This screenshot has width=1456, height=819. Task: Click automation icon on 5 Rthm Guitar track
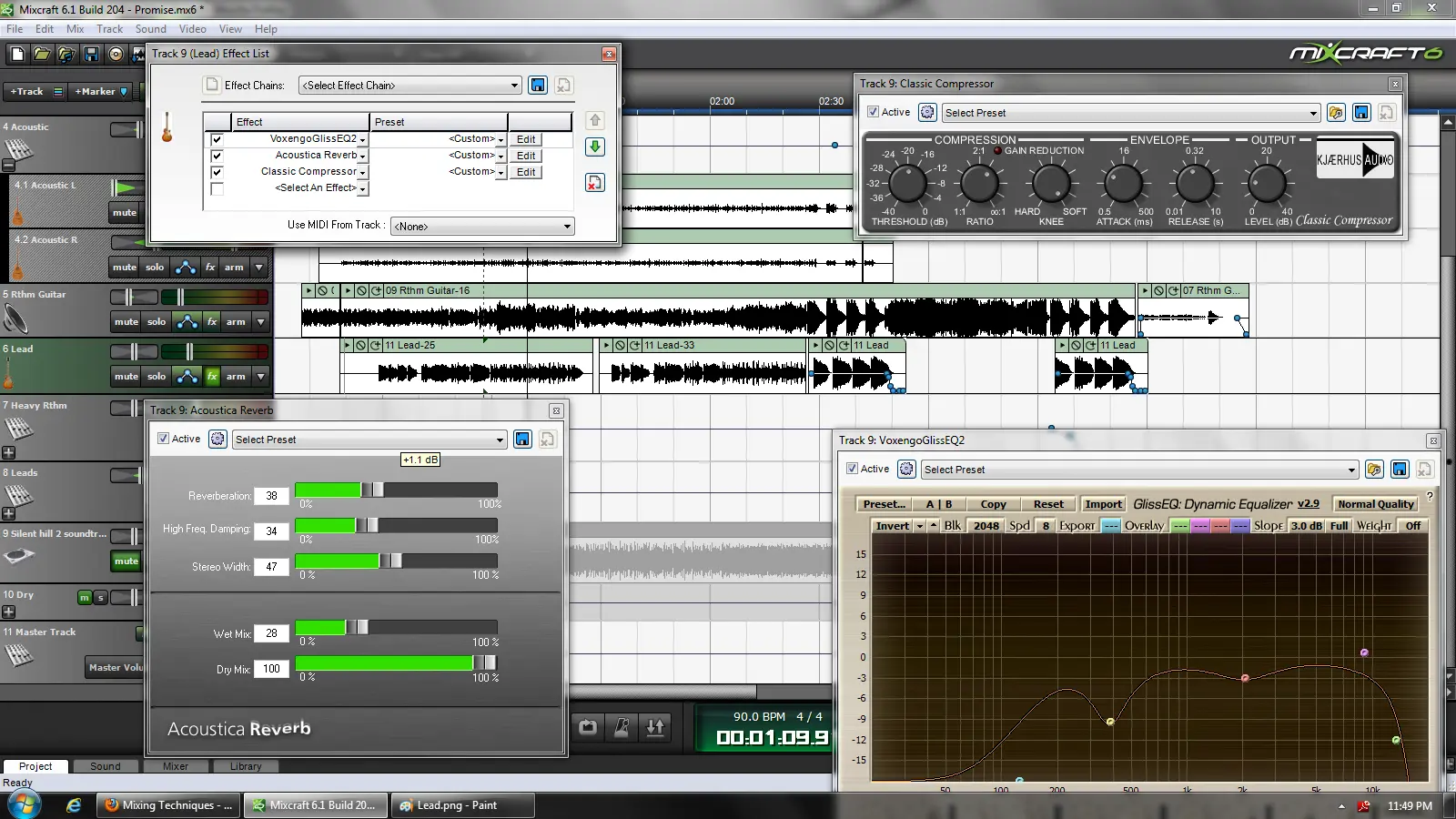(x=187, y=321)
